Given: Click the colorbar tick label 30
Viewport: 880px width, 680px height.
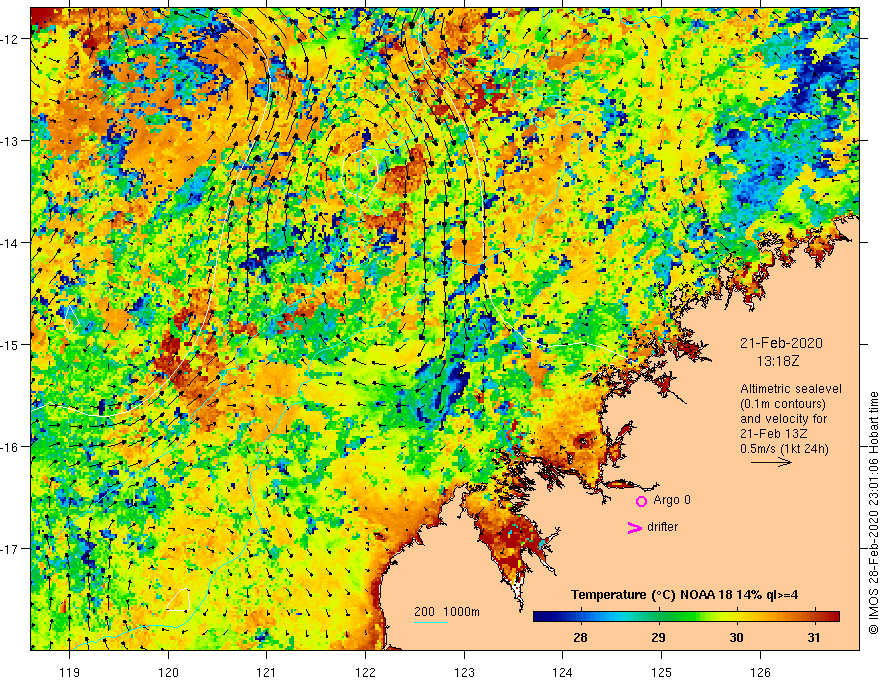Looking at the screenshot, I should (x=736, y=637).
